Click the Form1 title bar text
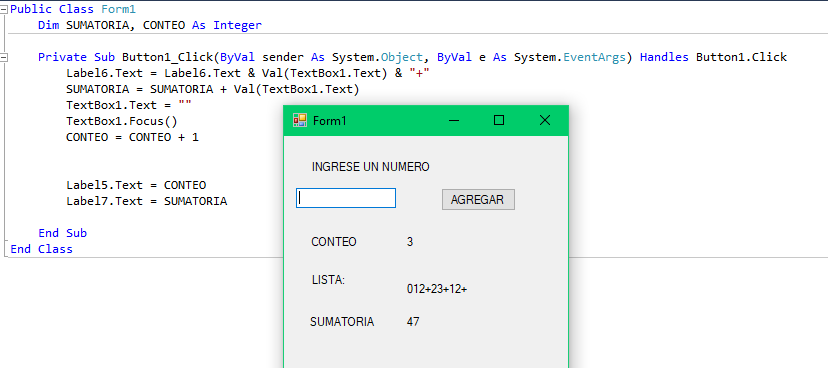This screenshot has width=828, height=368. click(x=330, y=120)
